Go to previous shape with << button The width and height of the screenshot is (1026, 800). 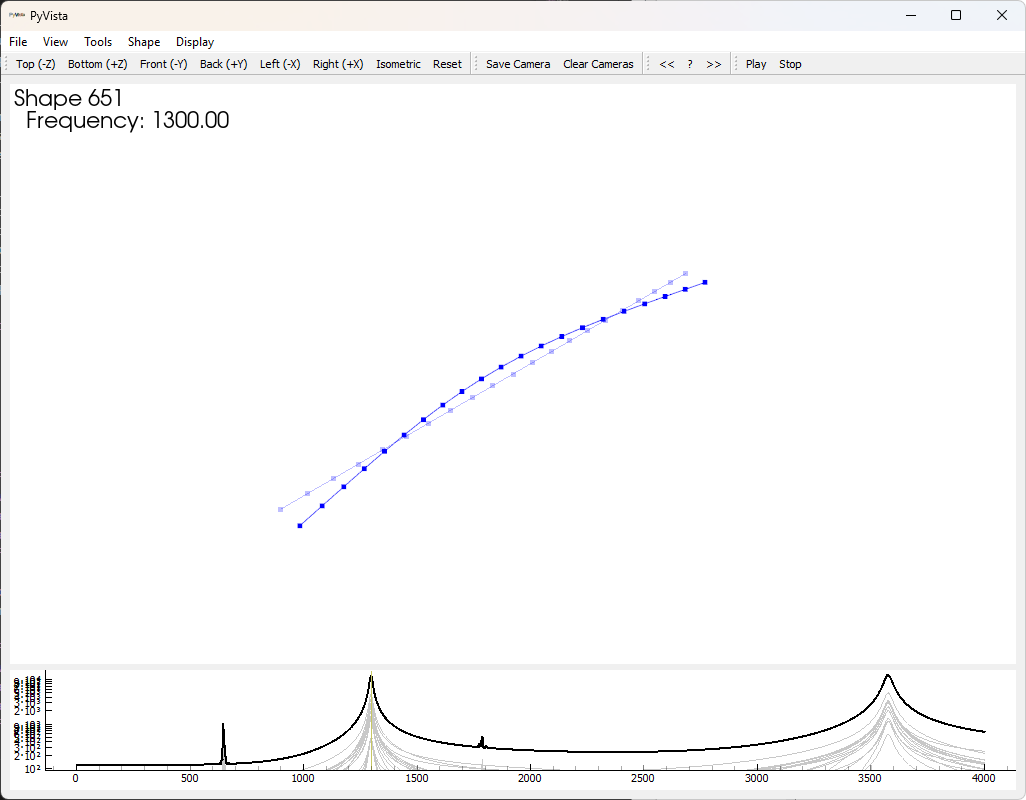667,64
